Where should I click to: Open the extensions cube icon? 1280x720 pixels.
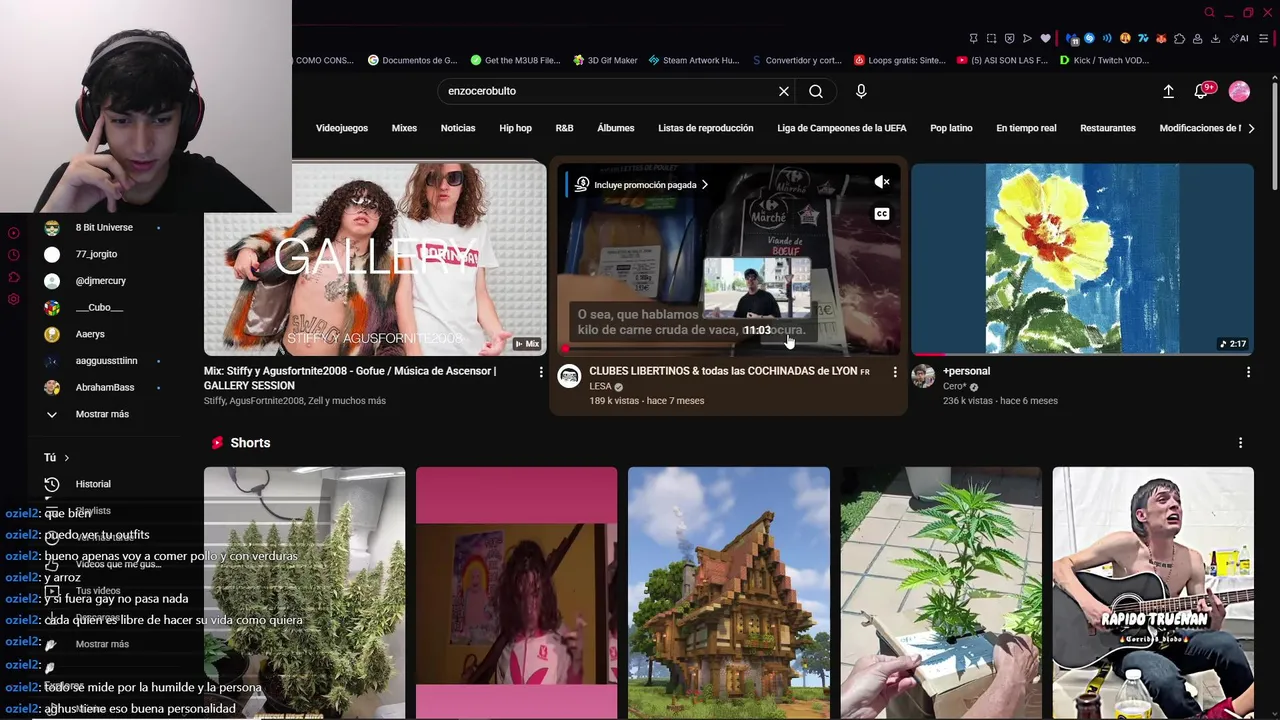coord(1179,38)
